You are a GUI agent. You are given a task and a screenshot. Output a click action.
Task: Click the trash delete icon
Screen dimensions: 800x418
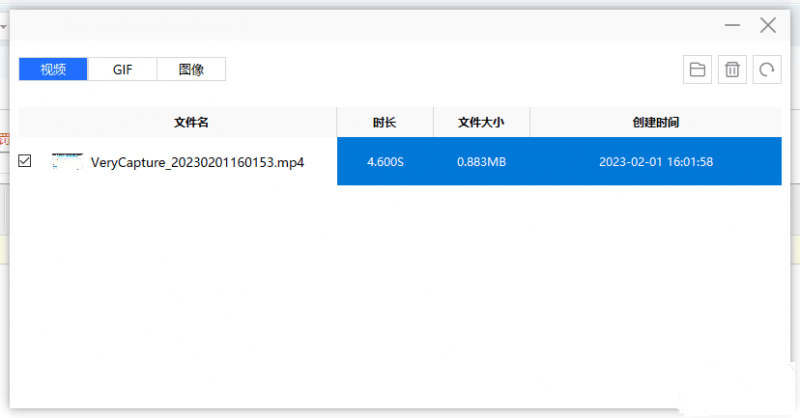(x=732, y=69)
